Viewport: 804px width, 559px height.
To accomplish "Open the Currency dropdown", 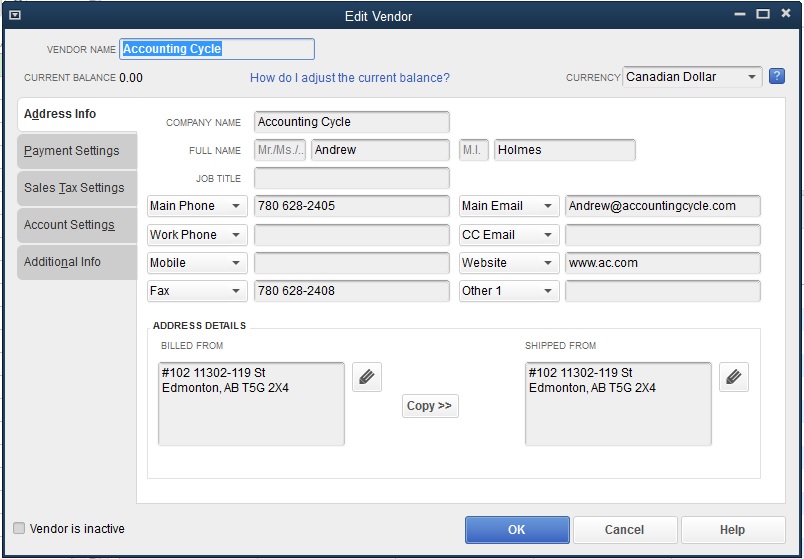I will tap(692, 77).
